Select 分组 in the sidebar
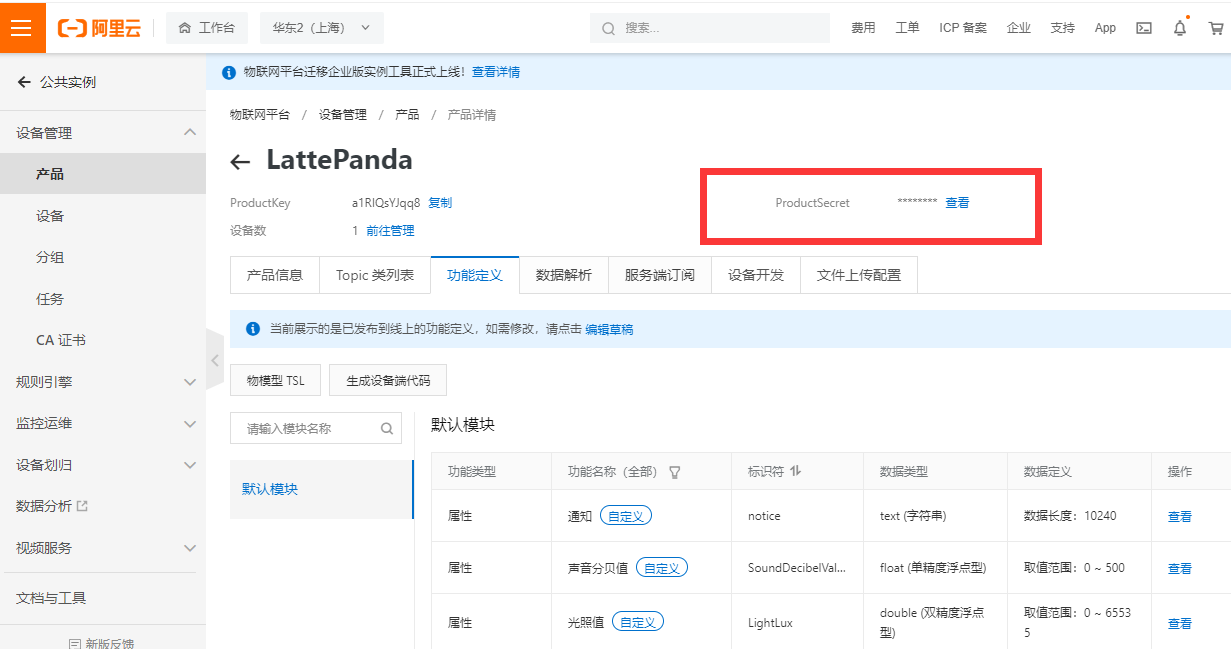Viewport: 1231px width, 649px height. [103, 257]
